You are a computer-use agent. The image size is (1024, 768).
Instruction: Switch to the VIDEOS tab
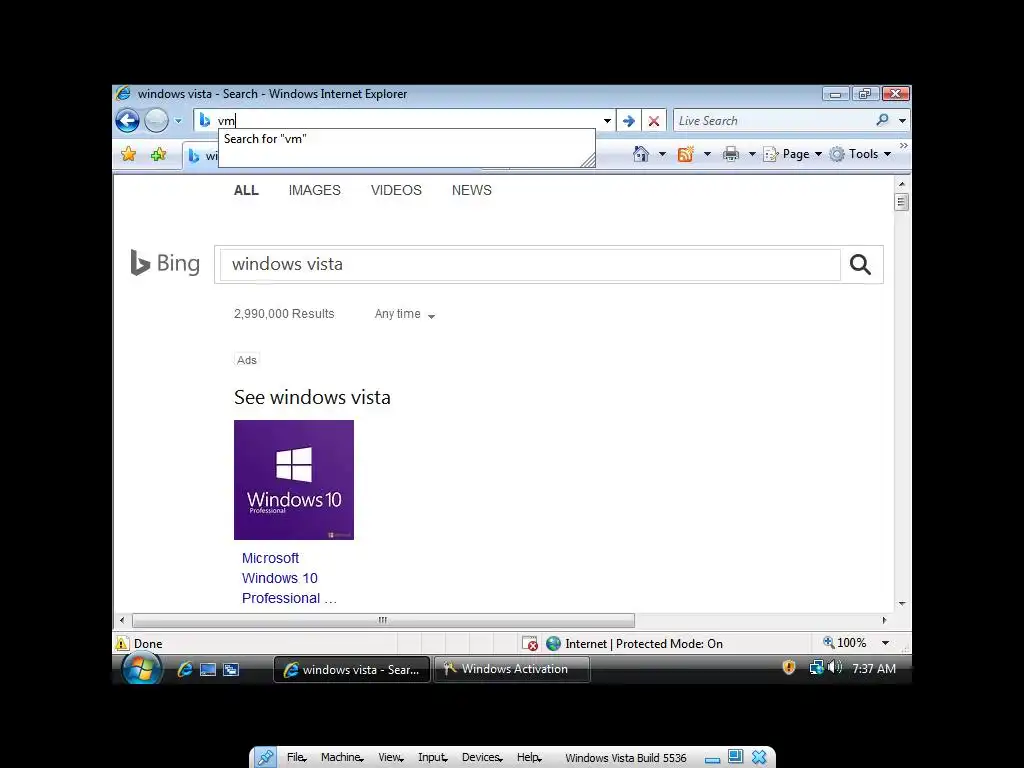396,190
